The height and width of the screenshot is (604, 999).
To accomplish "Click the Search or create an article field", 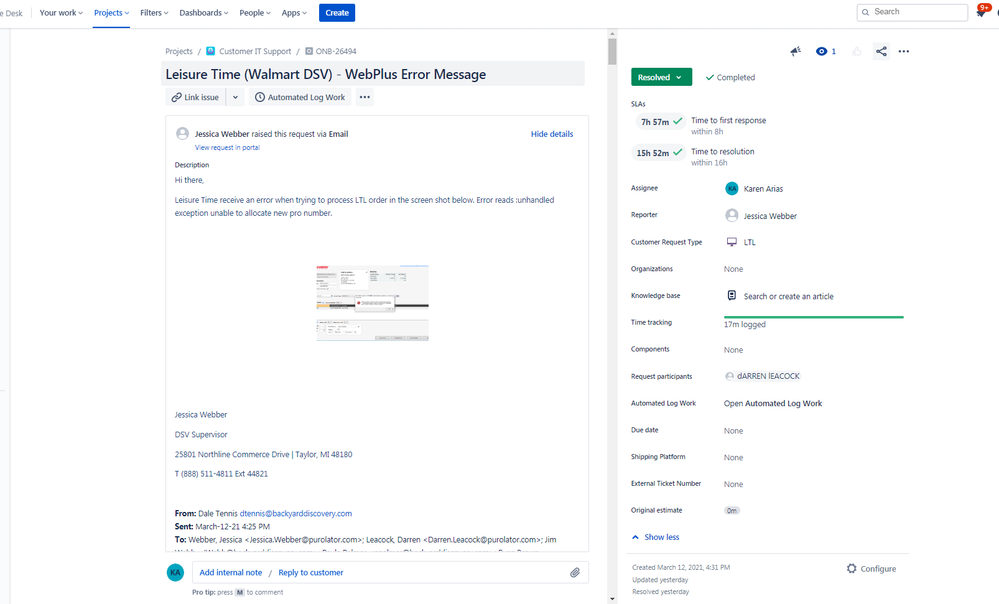I will click(788, 296).
